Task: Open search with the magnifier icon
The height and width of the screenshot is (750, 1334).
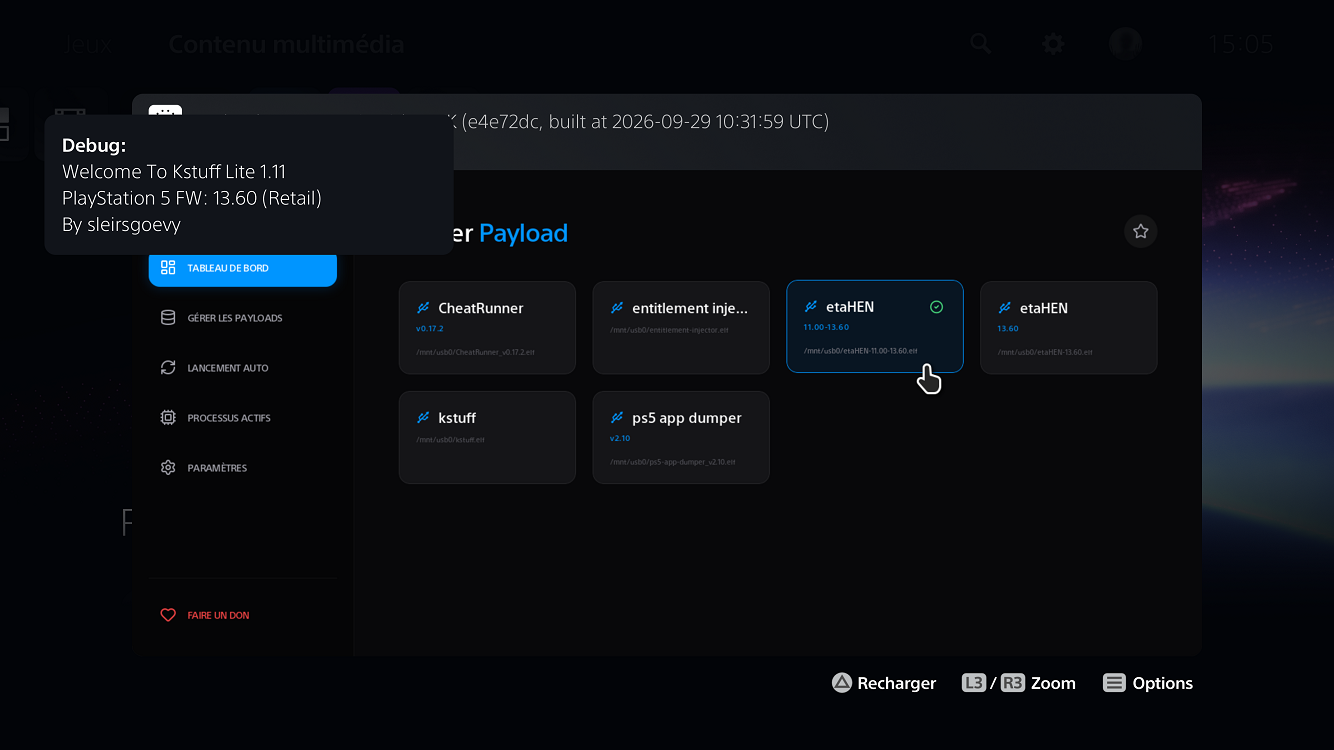Action: tap(981, 44)
